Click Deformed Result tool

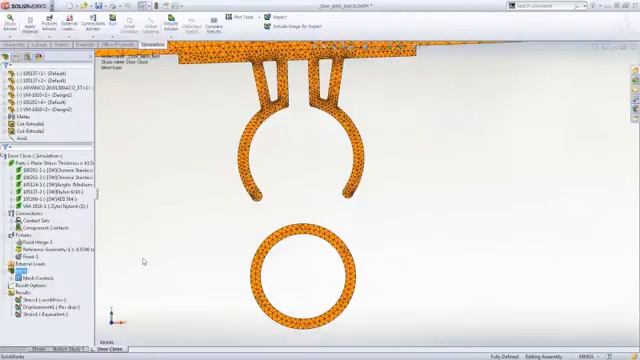pos(192,25)
